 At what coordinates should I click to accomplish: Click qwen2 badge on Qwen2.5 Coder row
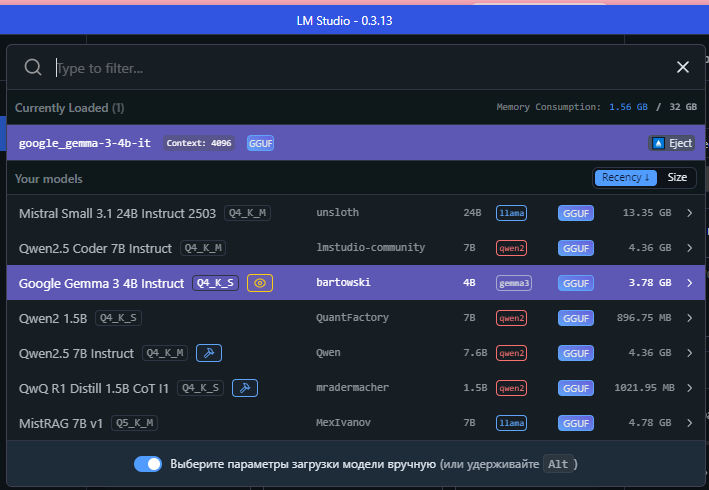coord(511,248)
